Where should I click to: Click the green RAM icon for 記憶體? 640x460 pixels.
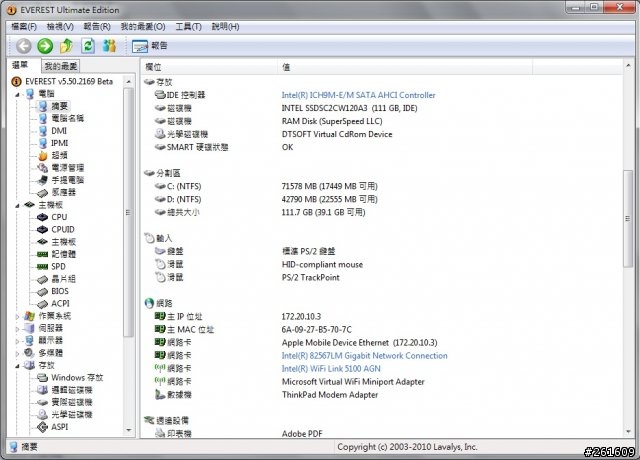pyautogui.click(x=42, y=254)
